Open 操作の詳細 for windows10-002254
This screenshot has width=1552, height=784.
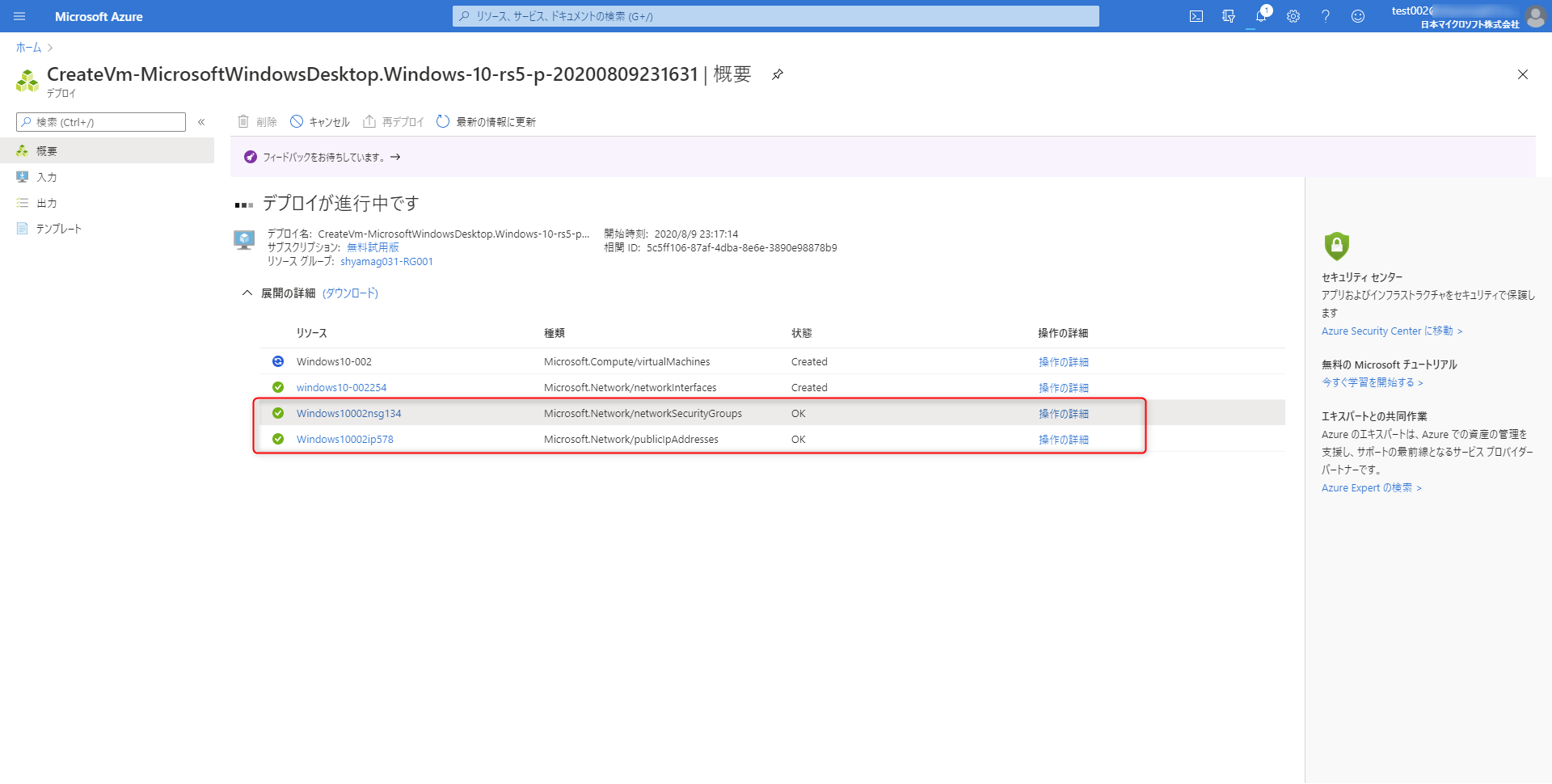(x=1063, y=388)
